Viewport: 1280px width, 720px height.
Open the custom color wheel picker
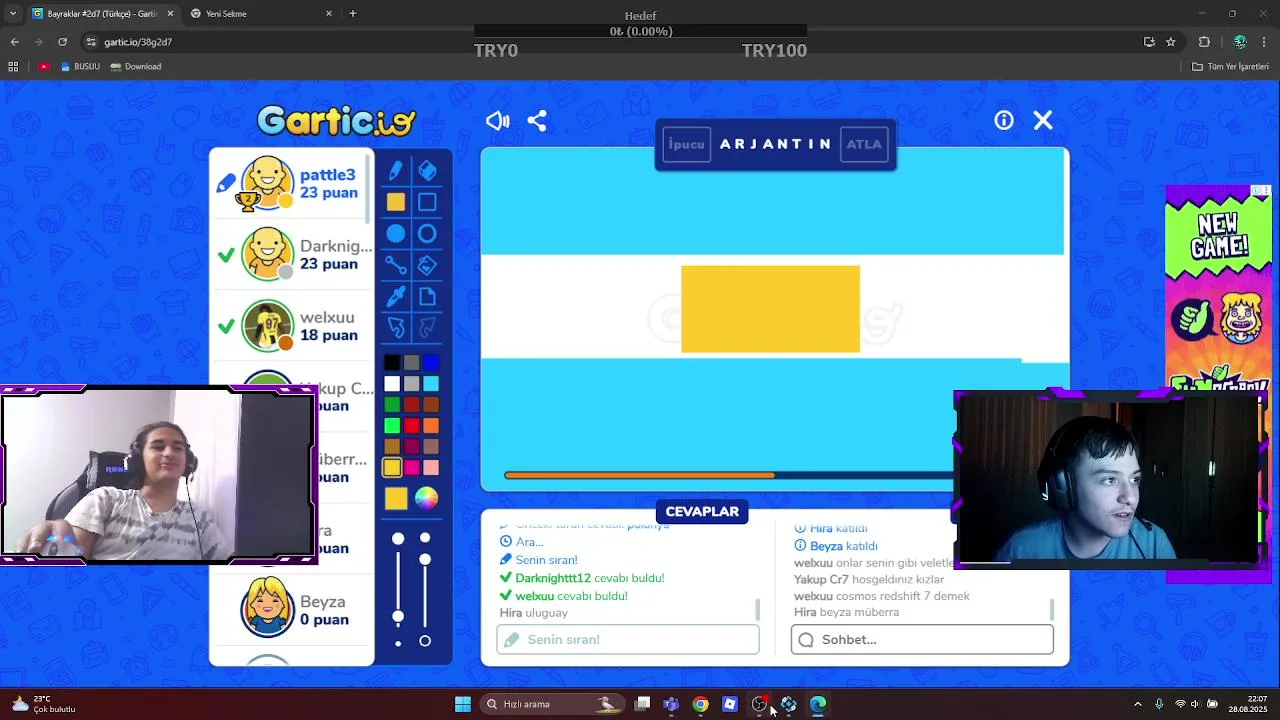point(427,498)
